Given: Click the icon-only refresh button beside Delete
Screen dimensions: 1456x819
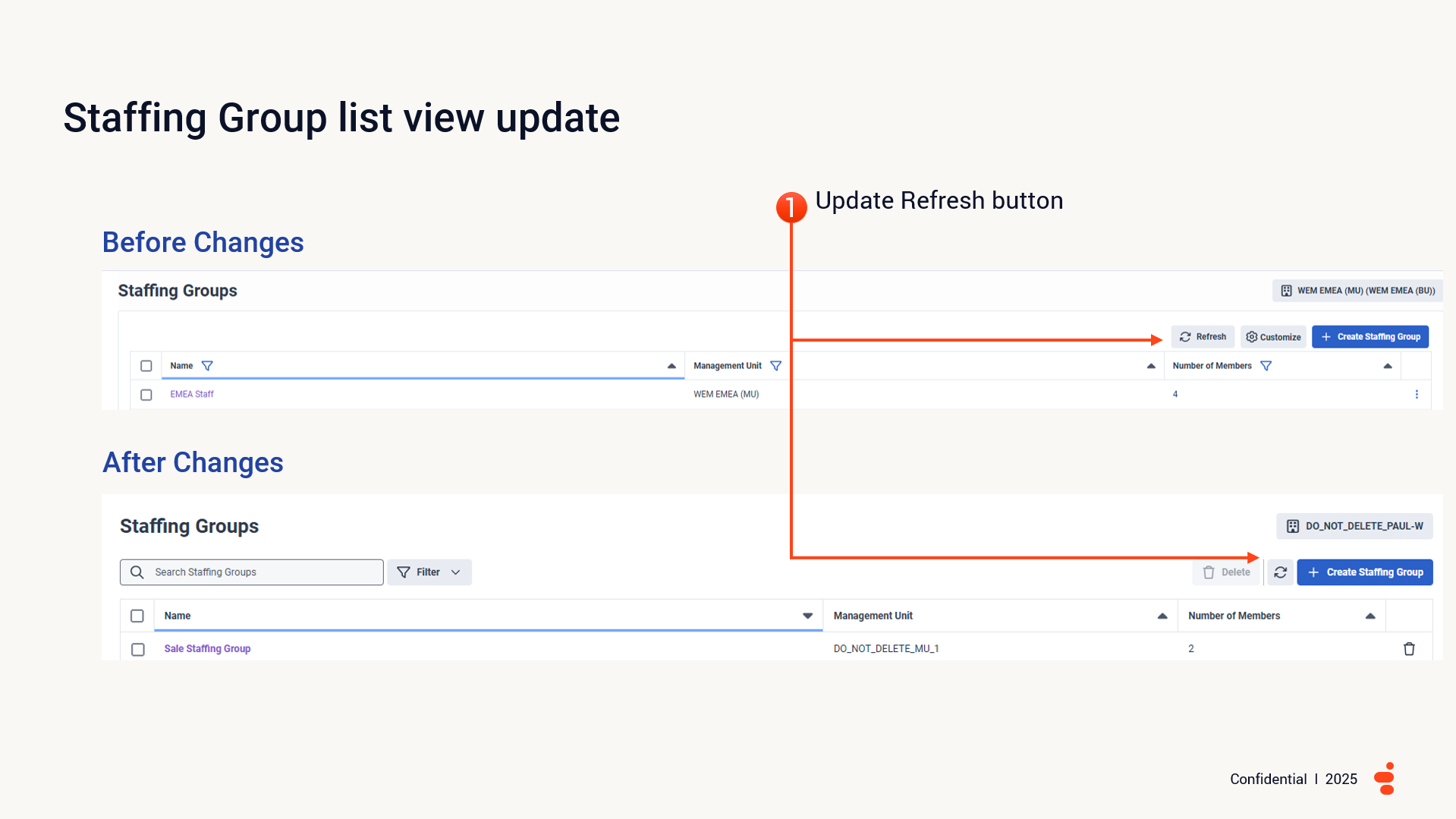Looking at the screenshot, I should point(1280,572).
